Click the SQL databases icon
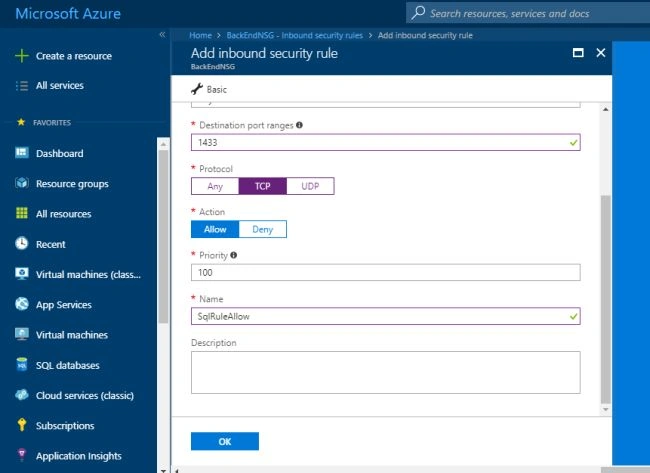Image resolution: width=650 pixels, height=473 pixels. [22, 364]
